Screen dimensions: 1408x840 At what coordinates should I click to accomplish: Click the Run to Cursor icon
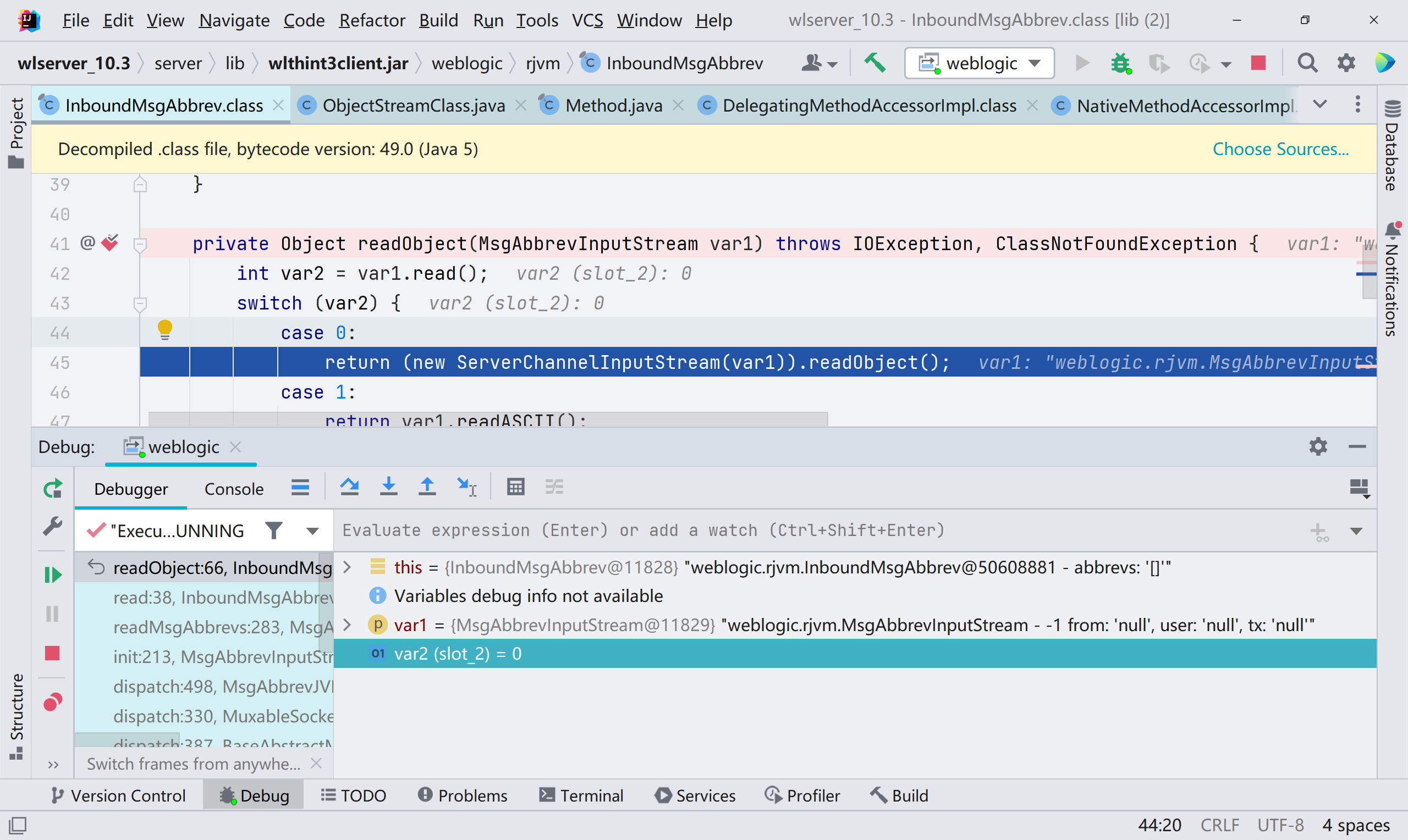click(x=466, y=487)
